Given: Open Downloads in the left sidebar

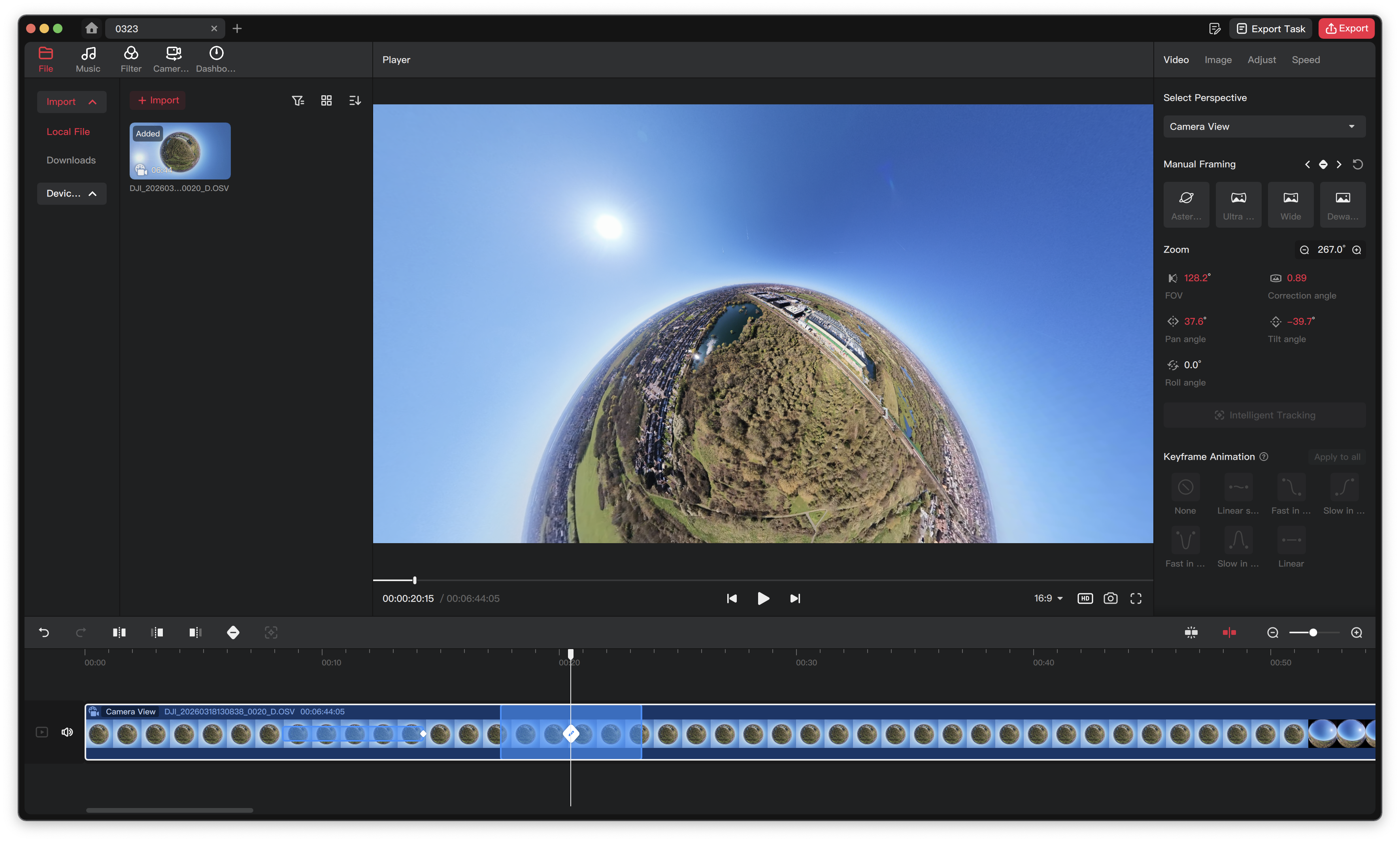Looking at the screenshot, I should point(71,160).
